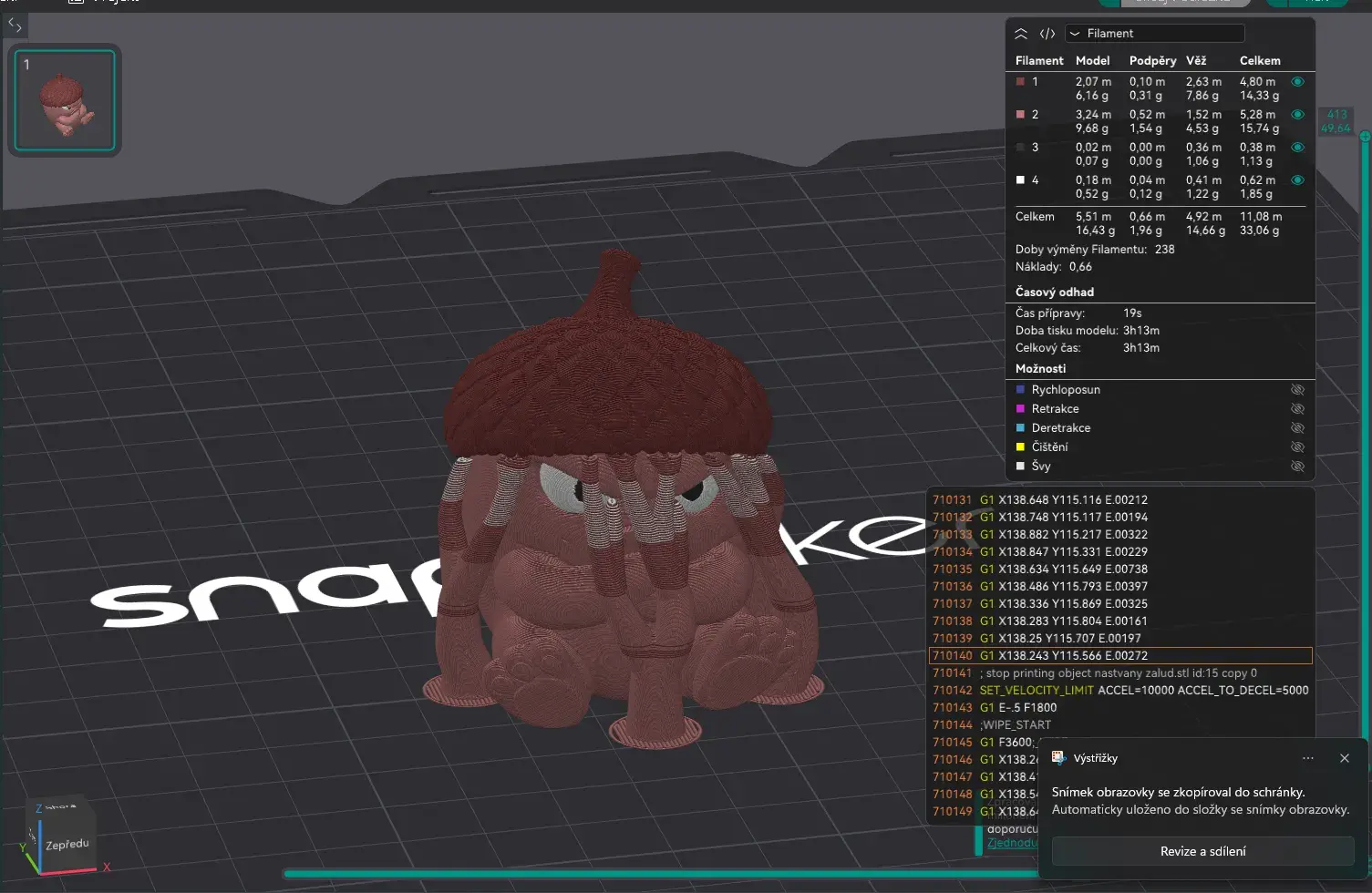
Task: Click the Model column header
Action: click(x=1092, y=61)
